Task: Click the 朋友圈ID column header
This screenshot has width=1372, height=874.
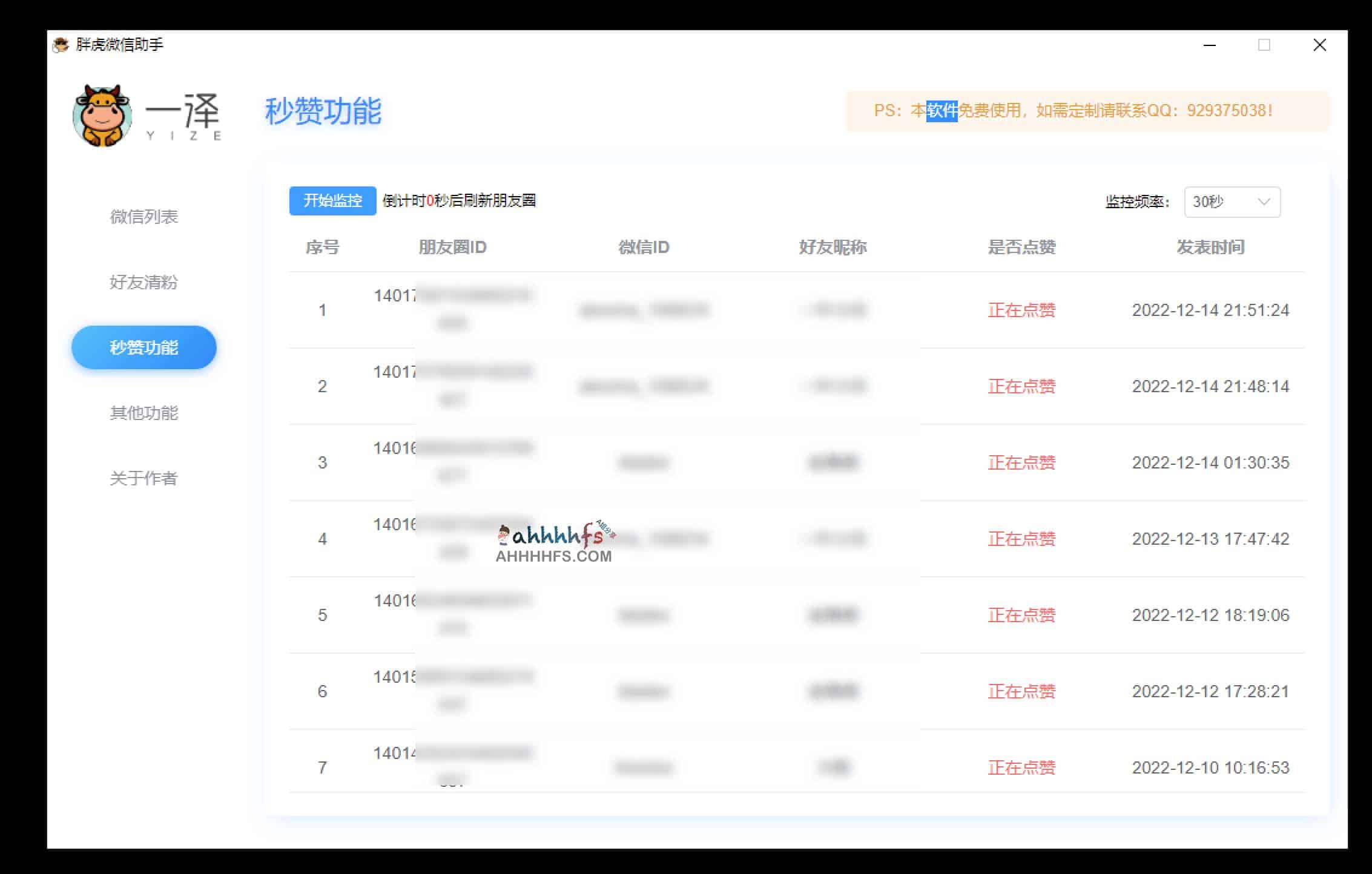Action: [x=451, y=247]
